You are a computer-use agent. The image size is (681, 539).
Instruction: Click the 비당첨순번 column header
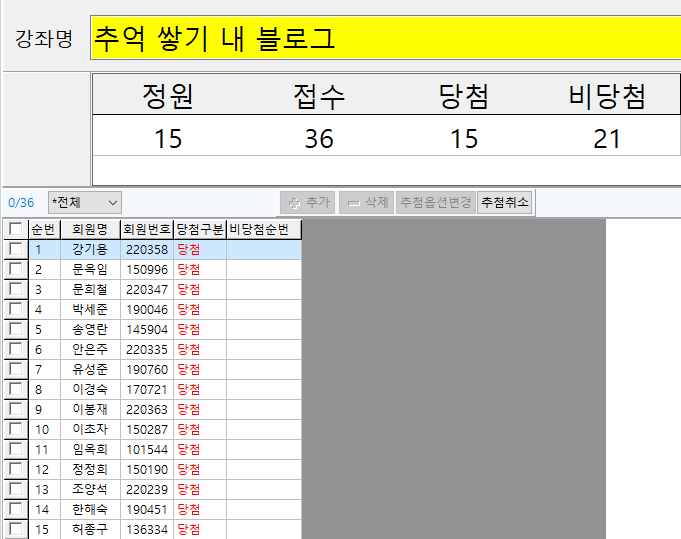tap(264, 229)
